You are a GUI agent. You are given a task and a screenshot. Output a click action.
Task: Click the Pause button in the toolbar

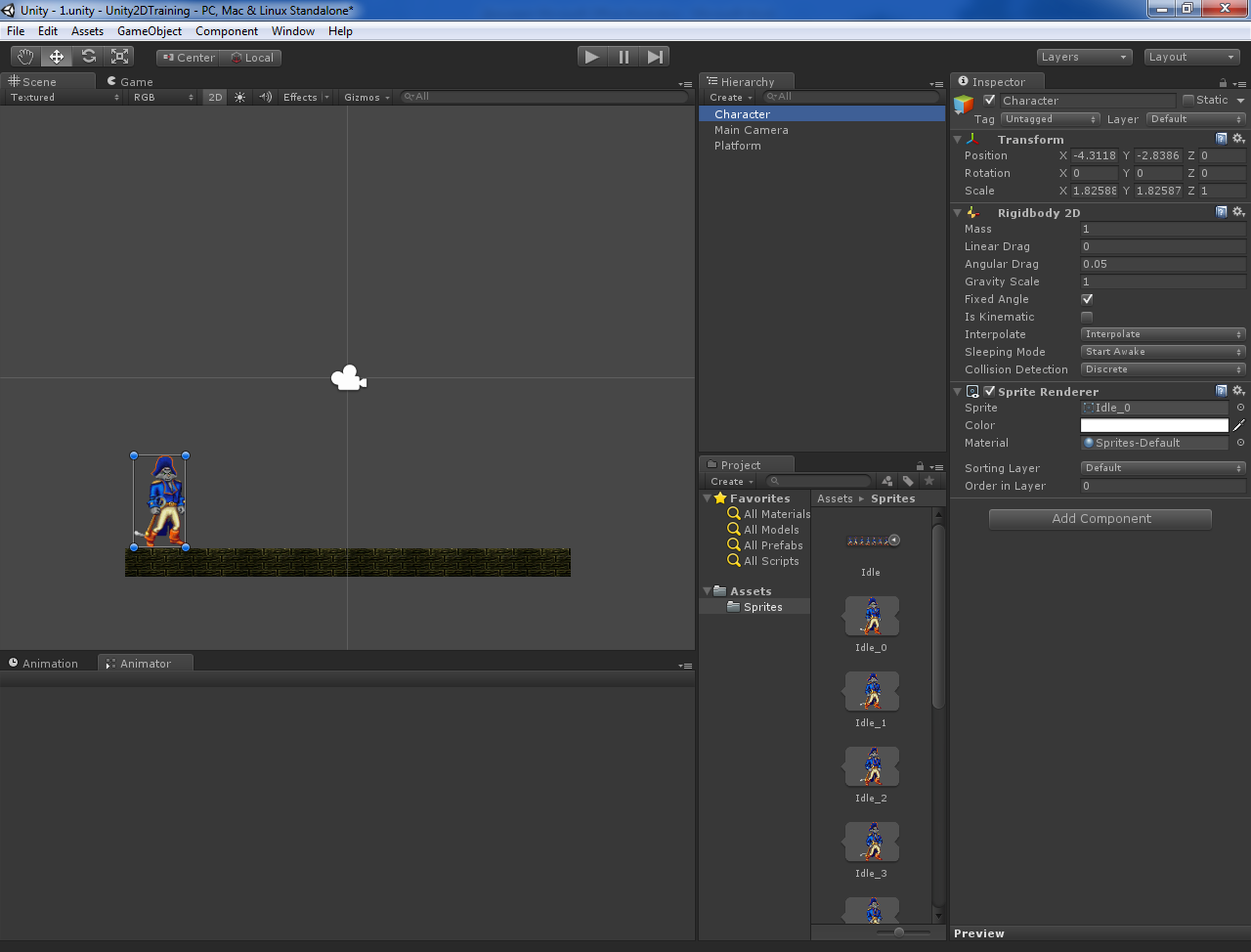(x=624, y=57)
